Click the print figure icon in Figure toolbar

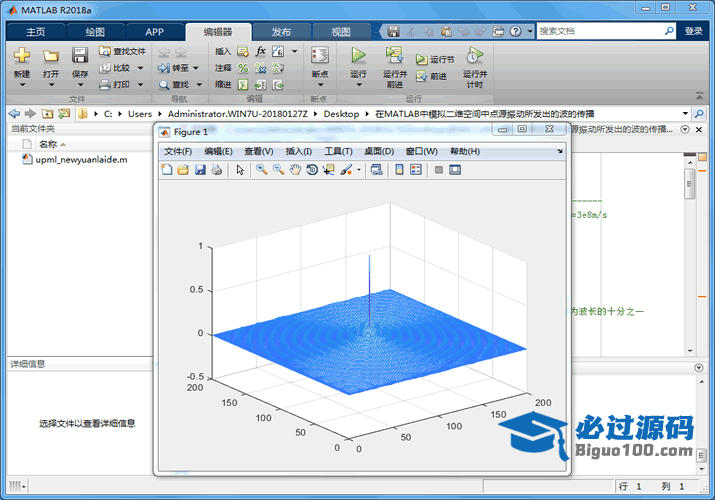tap(217, 170)
